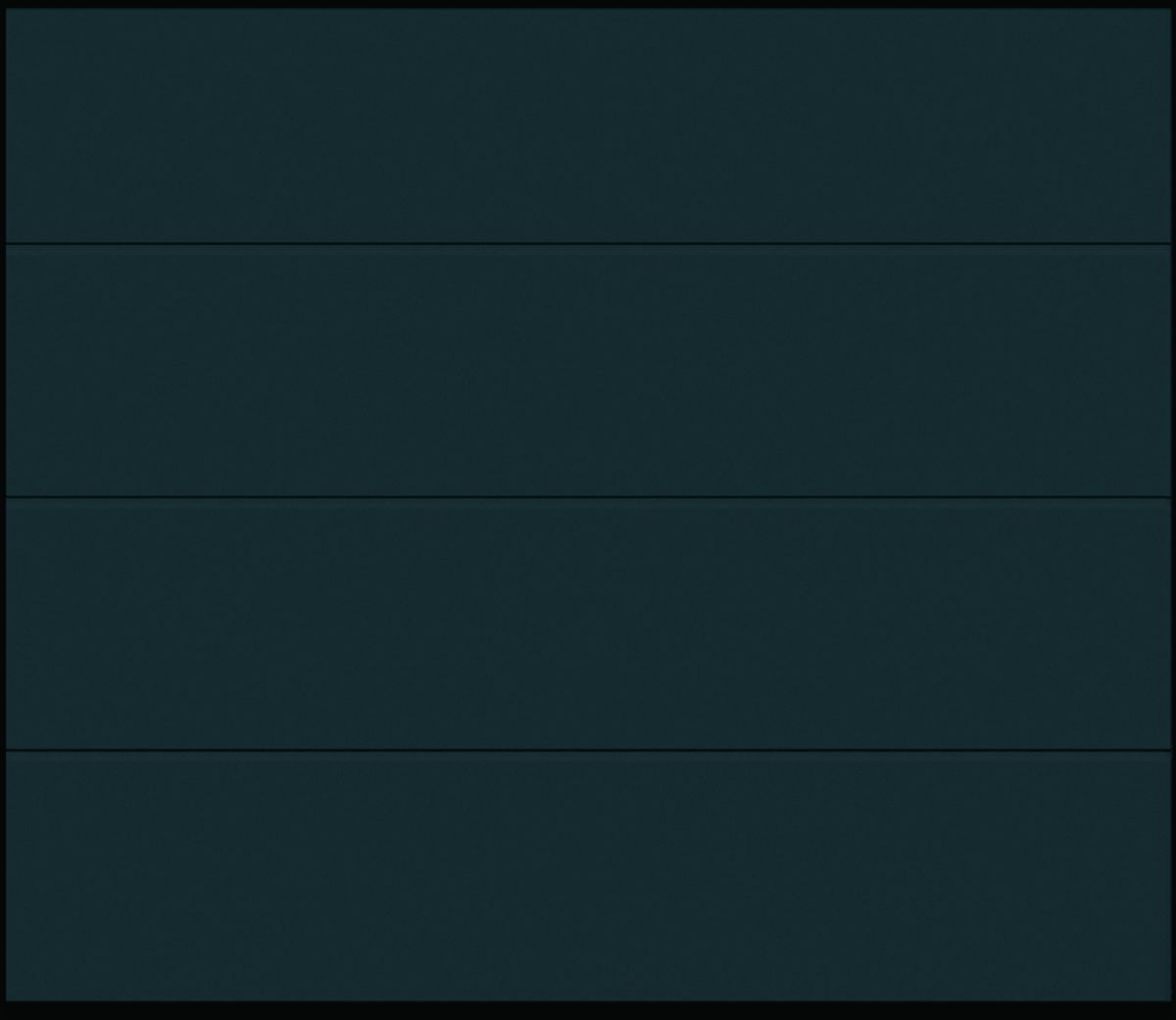This screenshot has height=1020, width=1176.
Task: Select the third panel from the top
Action: pyautogui.click(x=588, y=624)
